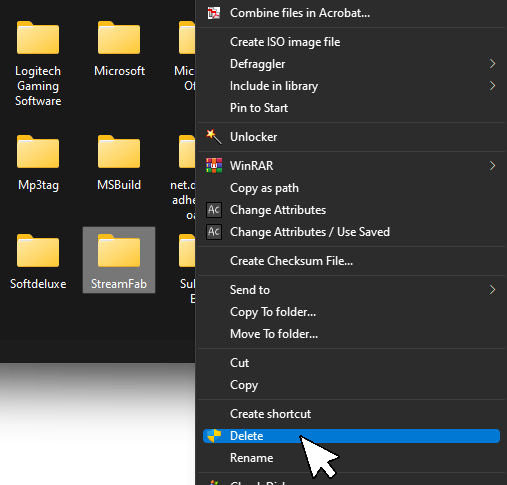The height and width of the screenshot is (485, 507).
Task: Click the Logitech Gaming Software folder name
Action: 38,86
